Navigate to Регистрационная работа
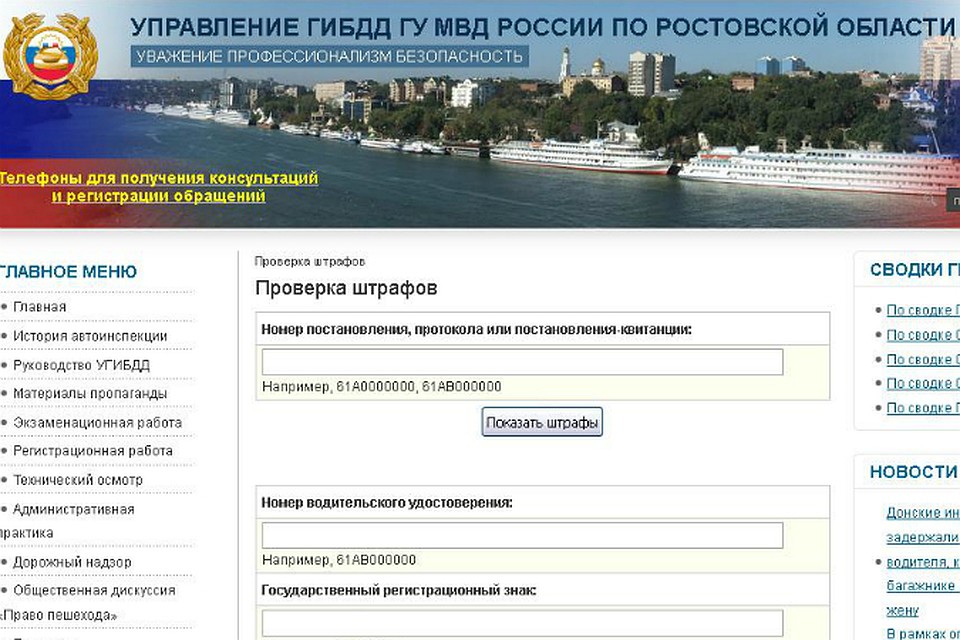The image size is (960, 640). [93, 451]
